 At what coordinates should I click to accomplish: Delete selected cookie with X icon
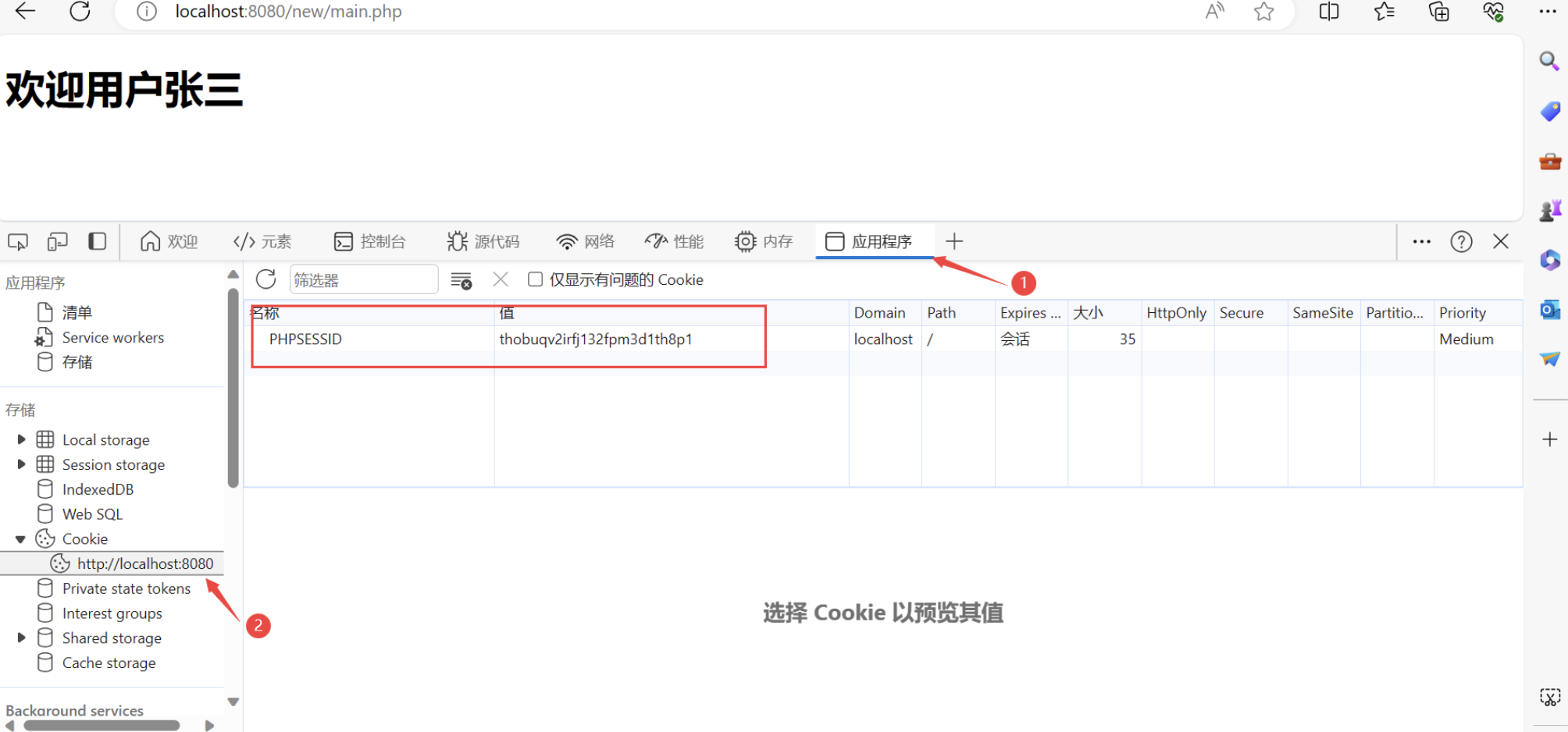(x=501, y=279)
